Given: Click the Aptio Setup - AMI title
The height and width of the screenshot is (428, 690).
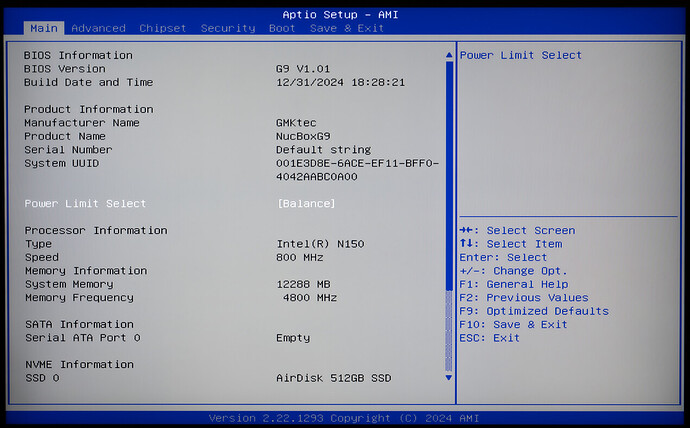Looking at the screenshot, I should pyautogui.click(x=340, y=15).
